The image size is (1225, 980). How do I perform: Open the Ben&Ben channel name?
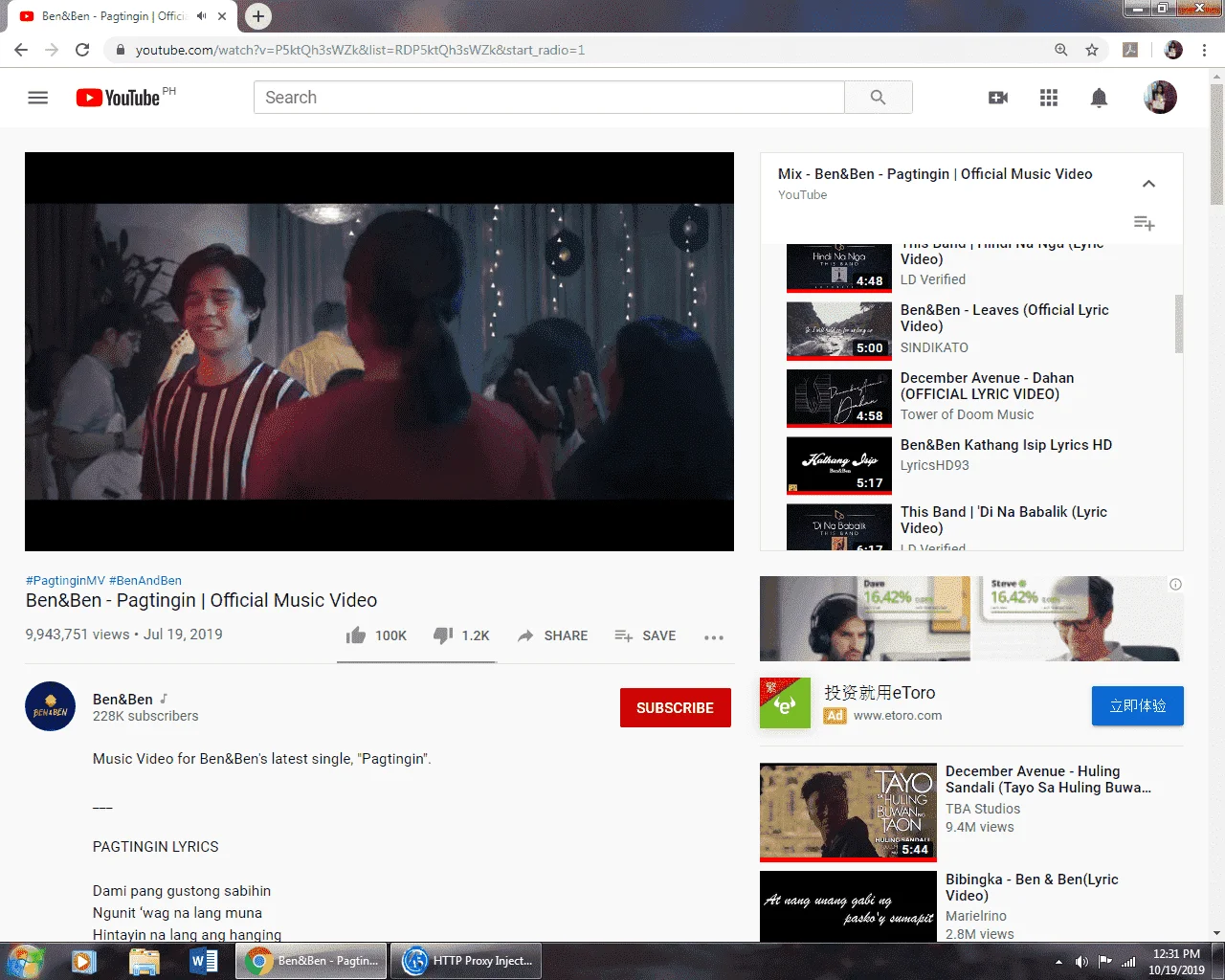[x=122, y=700]
